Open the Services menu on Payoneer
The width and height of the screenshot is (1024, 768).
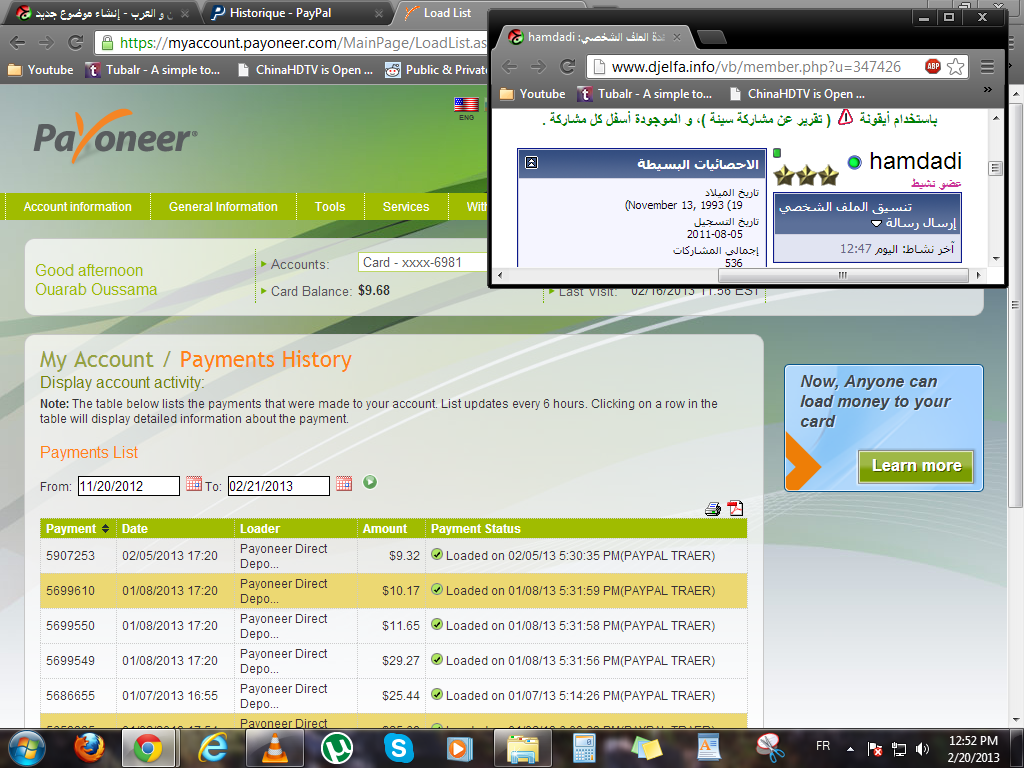click(406, 206)
